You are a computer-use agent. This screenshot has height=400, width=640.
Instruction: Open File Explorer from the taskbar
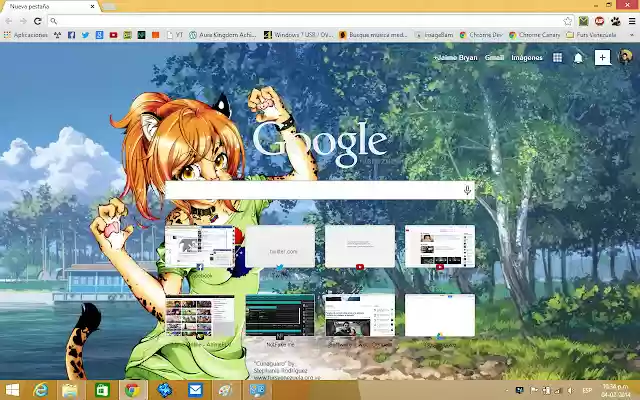click(x=70, y=391)
